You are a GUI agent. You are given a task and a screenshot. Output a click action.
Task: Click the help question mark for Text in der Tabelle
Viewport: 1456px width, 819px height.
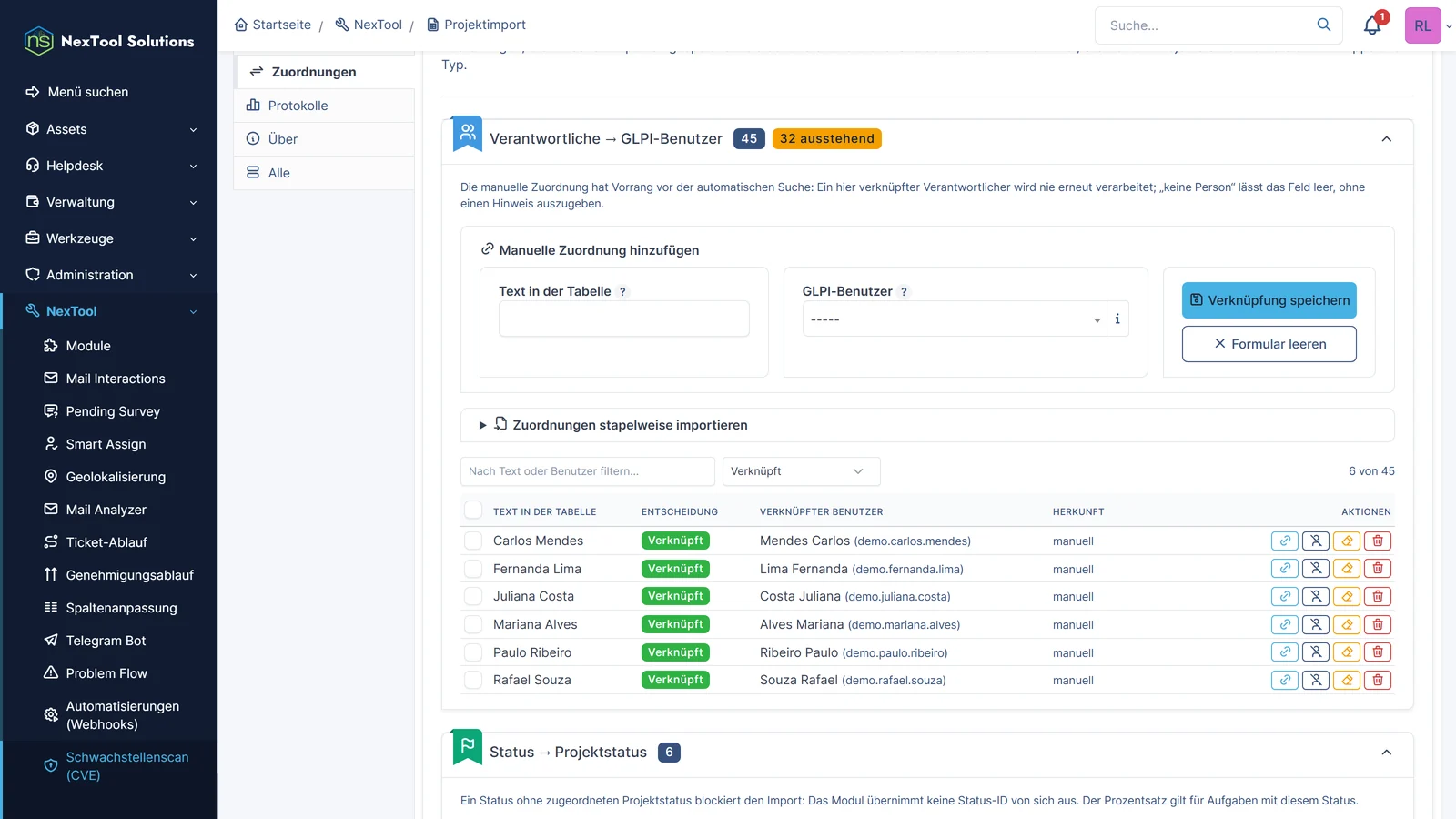click(x=622, y=292)
